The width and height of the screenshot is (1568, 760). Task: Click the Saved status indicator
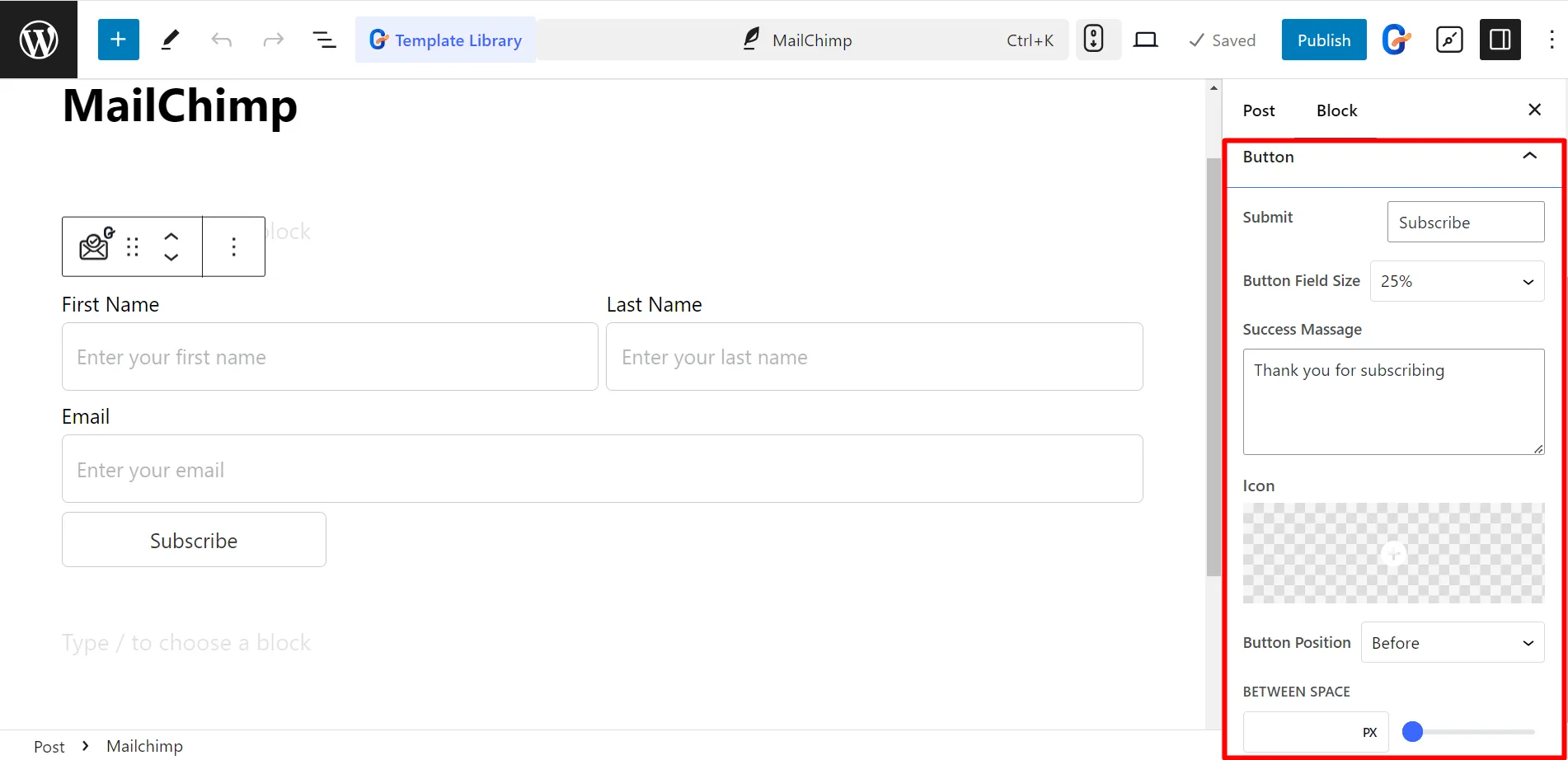[x=1222, y=40]
